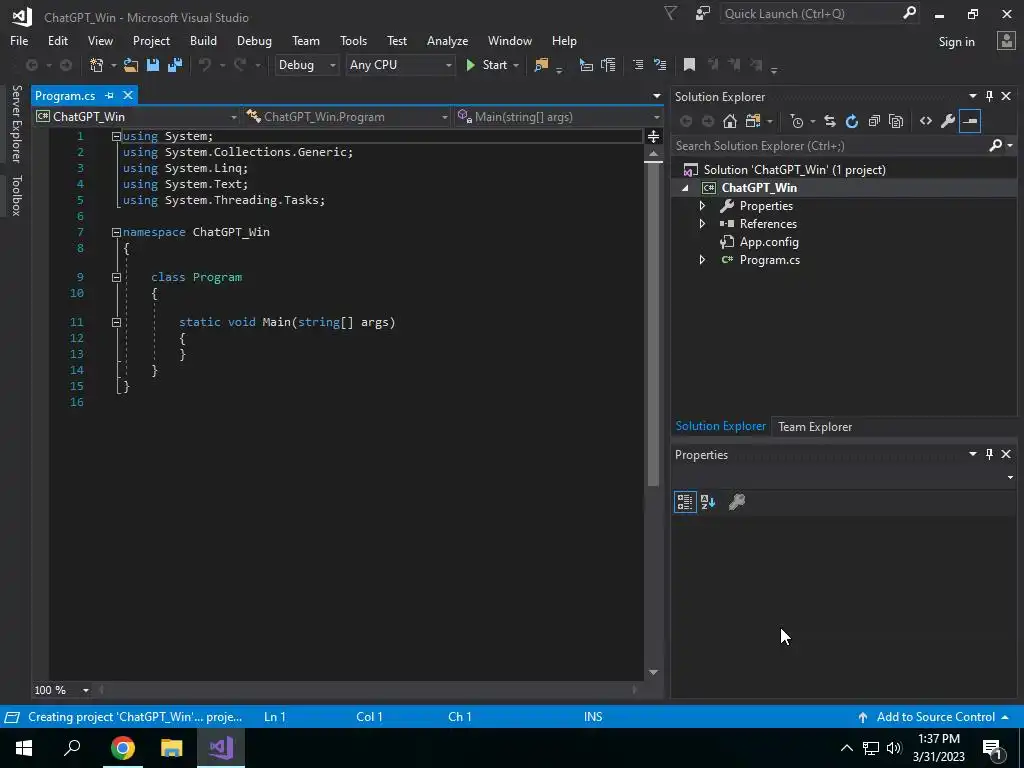This screenshot has height=768, width=1024.
Task: Click the Find in Files toolbar icon
Action: (x=541, y=65)
